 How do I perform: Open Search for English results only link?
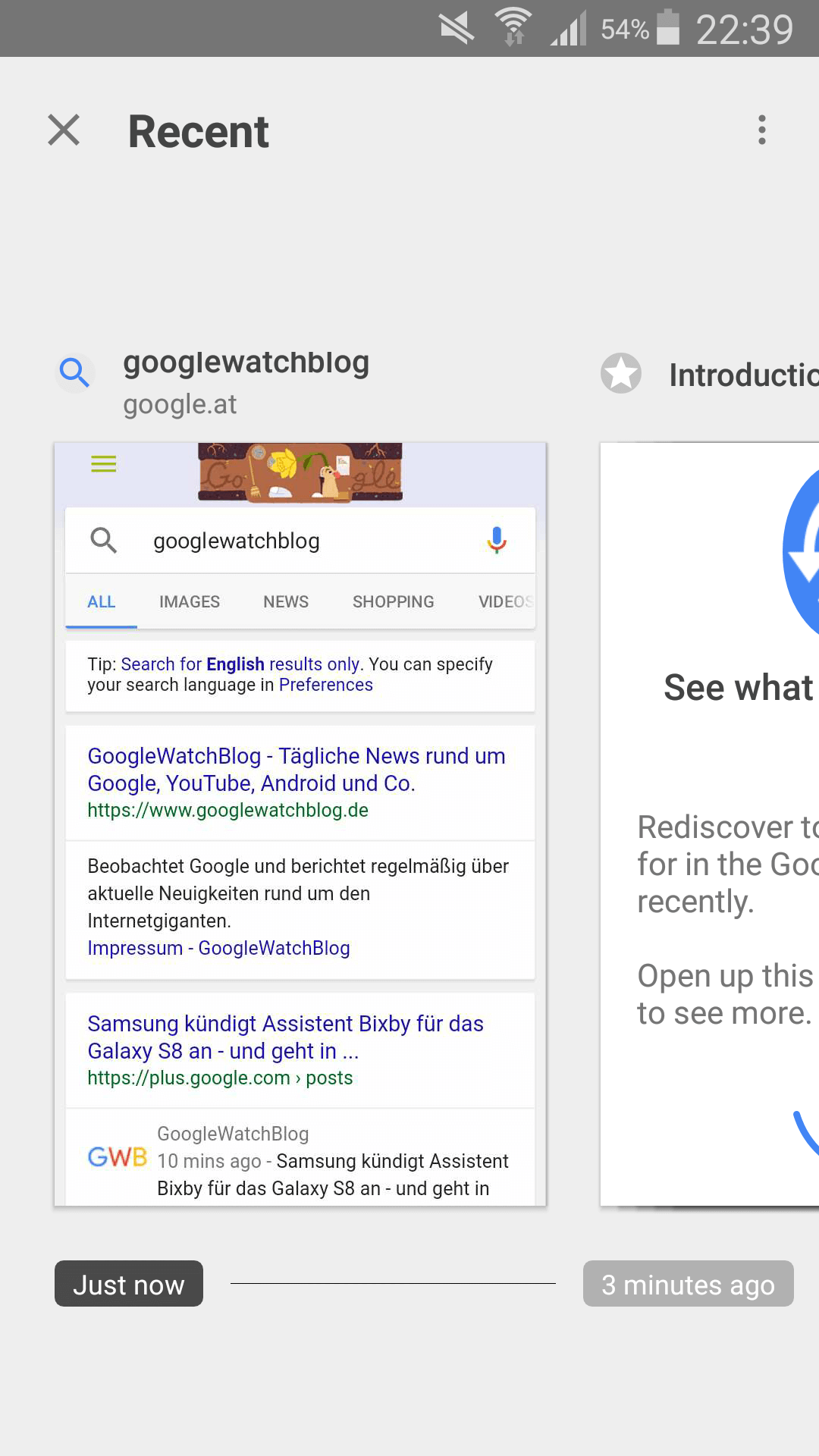[x=240, y=664]
